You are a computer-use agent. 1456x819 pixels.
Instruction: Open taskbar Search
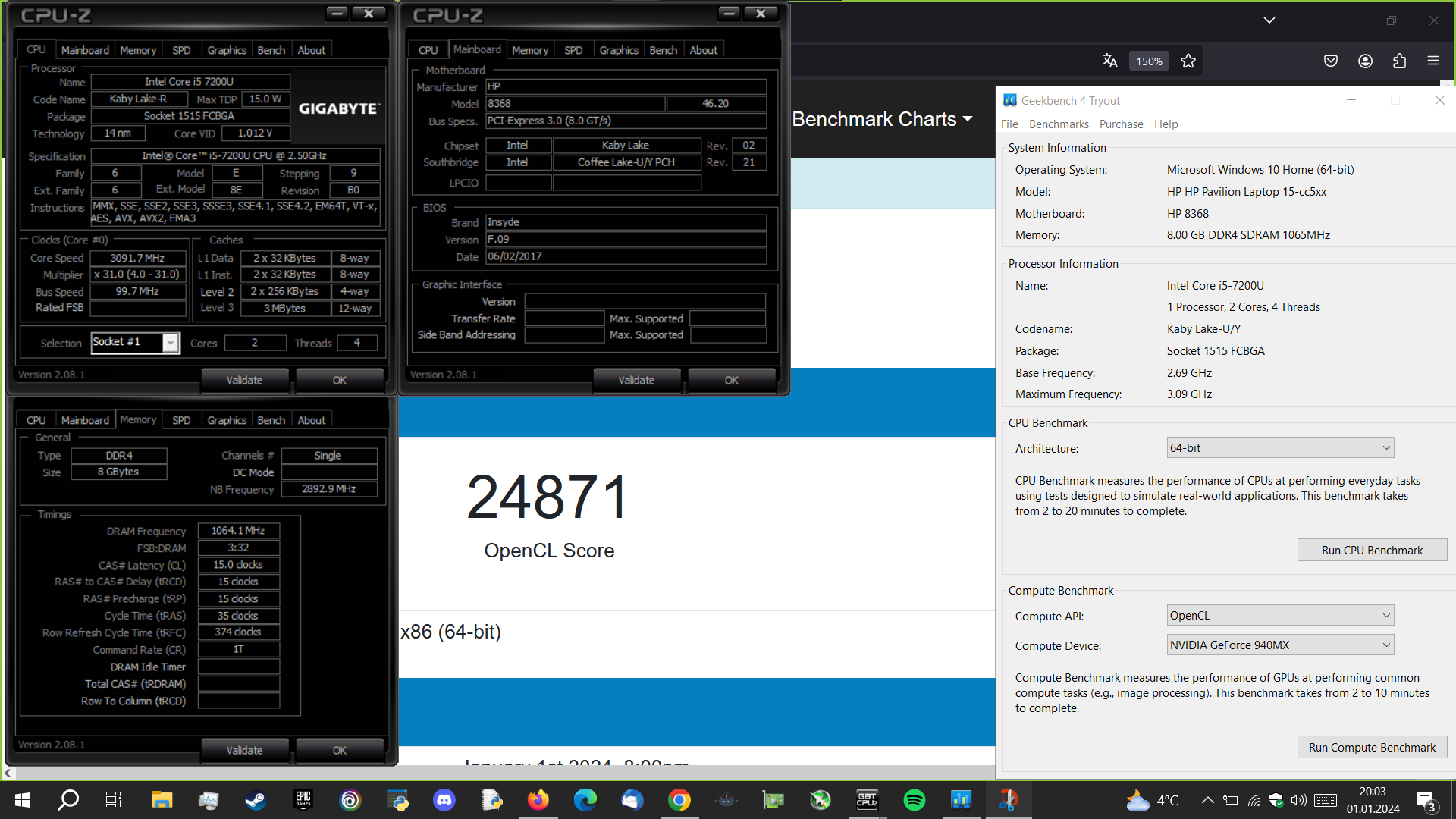[x=68, y=800]
